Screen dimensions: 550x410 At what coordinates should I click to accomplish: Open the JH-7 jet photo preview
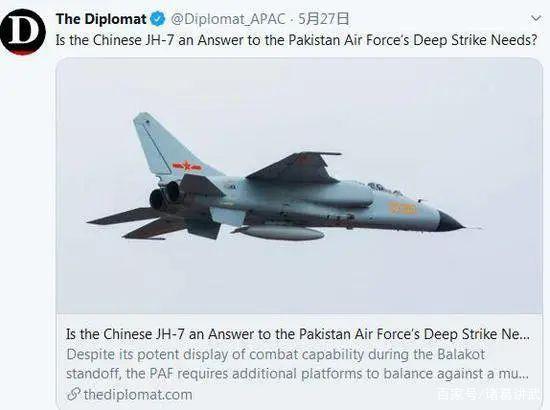pos(299,186)
